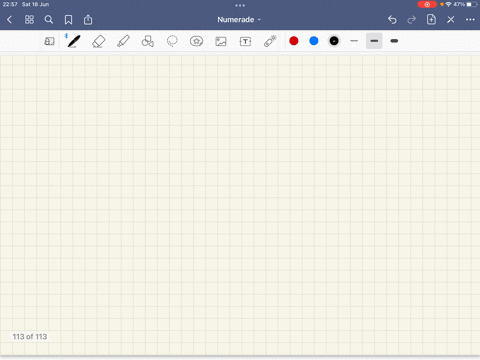This screenshot has height=360, width=480.
Task: Tap the battery status icon
Action: pos(472,4)
